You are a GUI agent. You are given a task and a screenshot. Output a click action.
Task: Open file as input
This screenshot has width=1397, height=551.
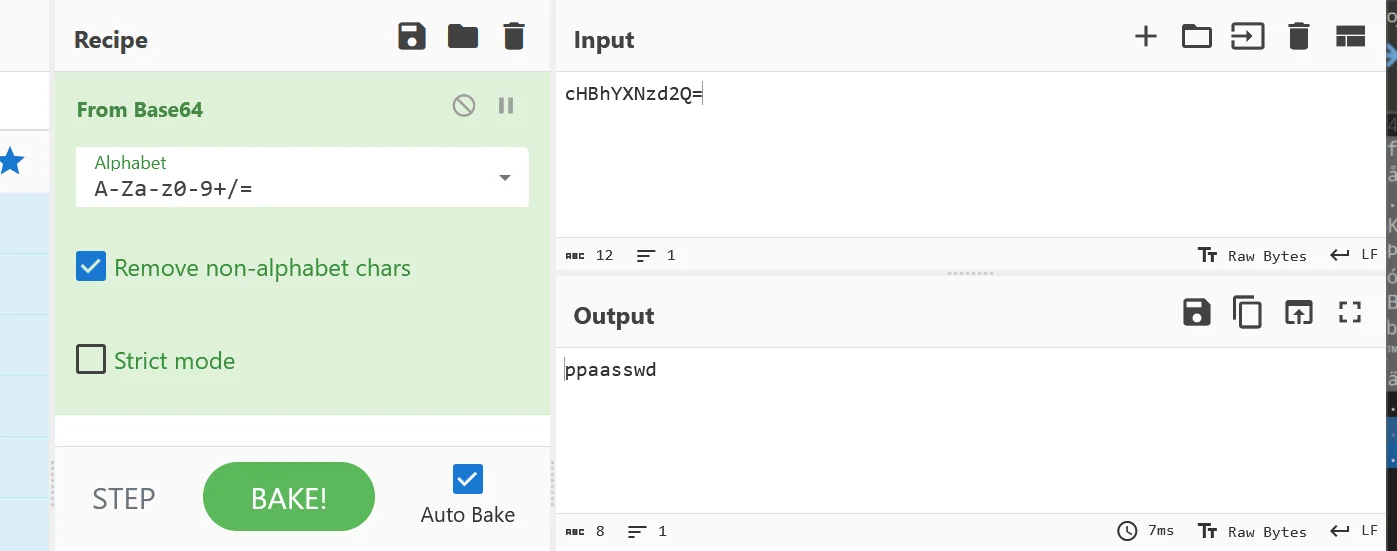(x=1247, y=37)
